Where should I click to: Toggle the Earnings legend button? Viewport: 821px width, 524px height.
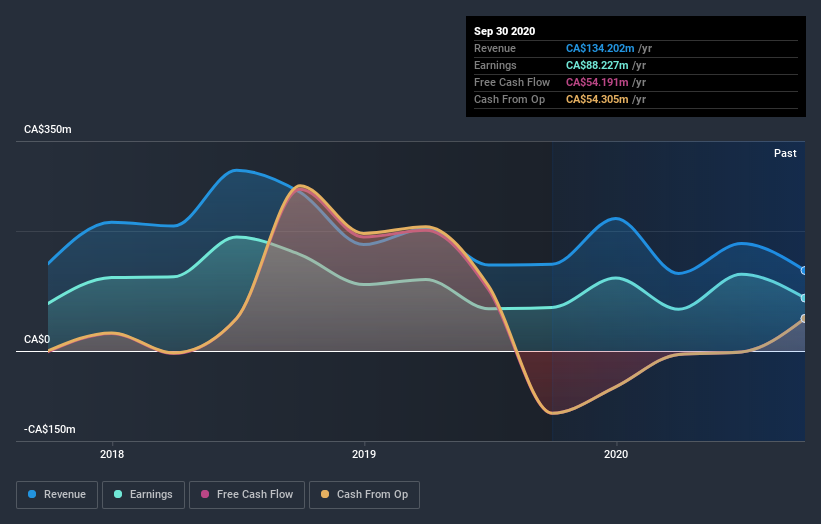pos(143,495)
